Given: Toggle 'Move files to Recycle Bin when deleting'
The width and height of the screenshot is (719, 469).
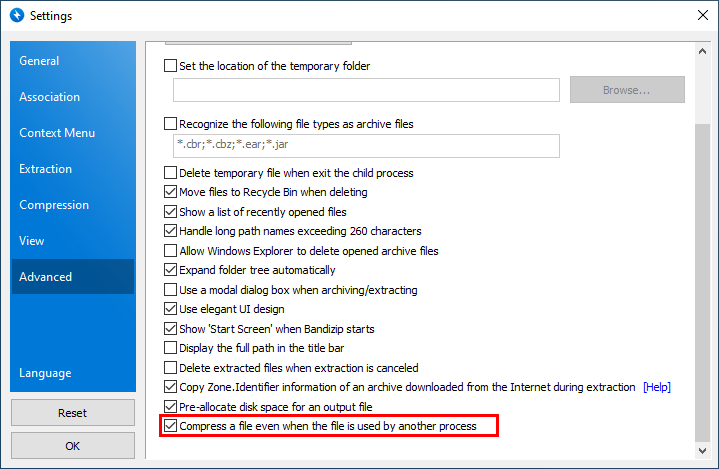Looking at the screenshot, I should click(x=170, y=192).
